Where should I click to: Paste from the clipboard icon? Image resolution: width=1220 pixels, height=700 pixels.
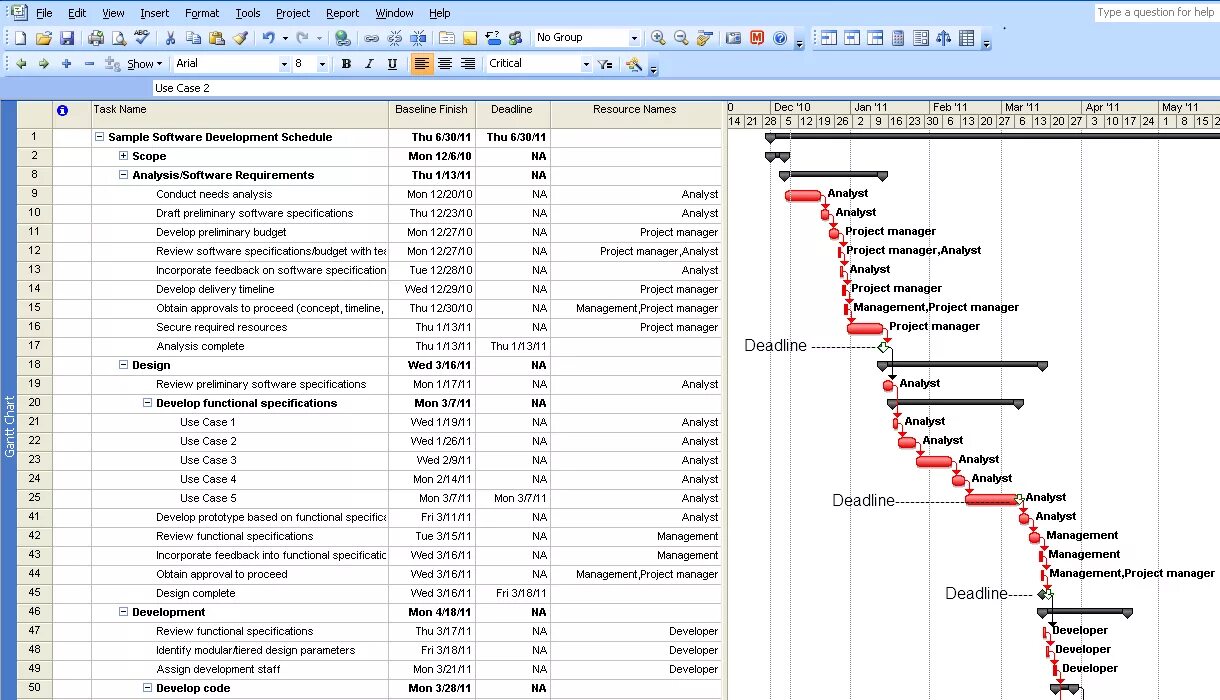click(x=217, y=38)
